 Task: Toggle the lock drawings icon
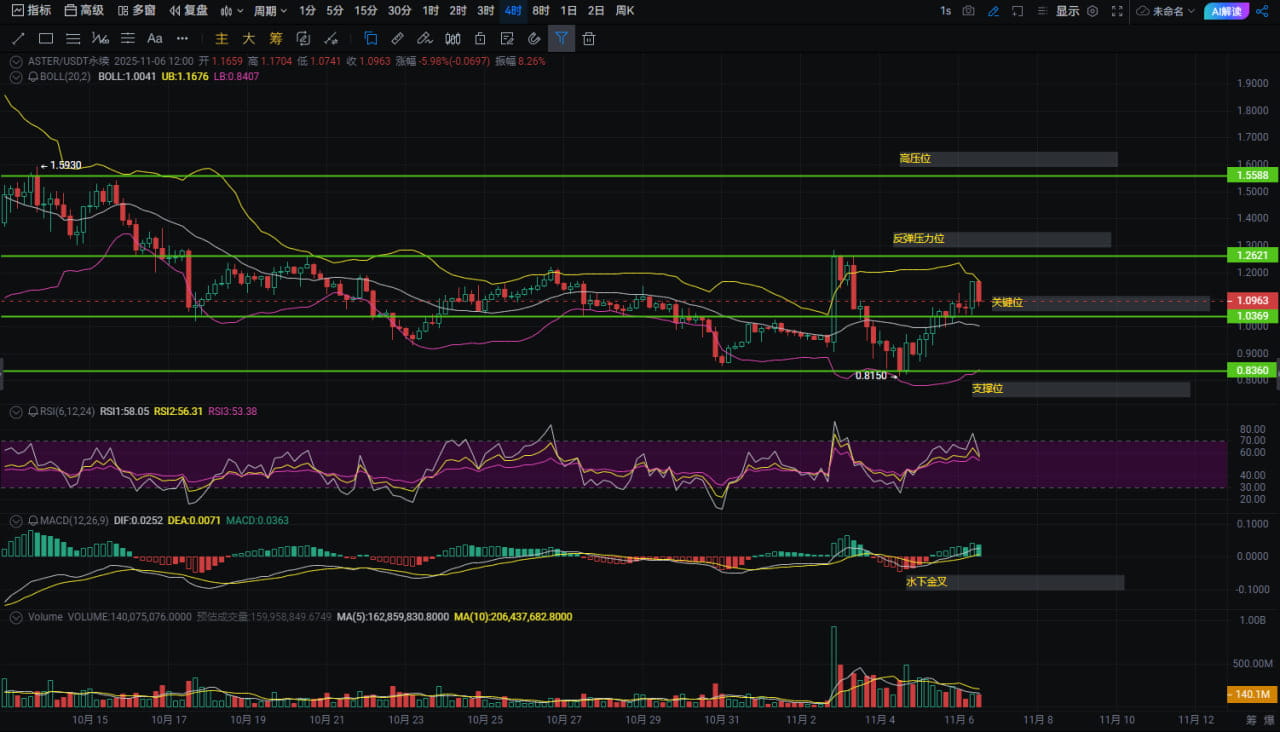(x=480, y=39)
